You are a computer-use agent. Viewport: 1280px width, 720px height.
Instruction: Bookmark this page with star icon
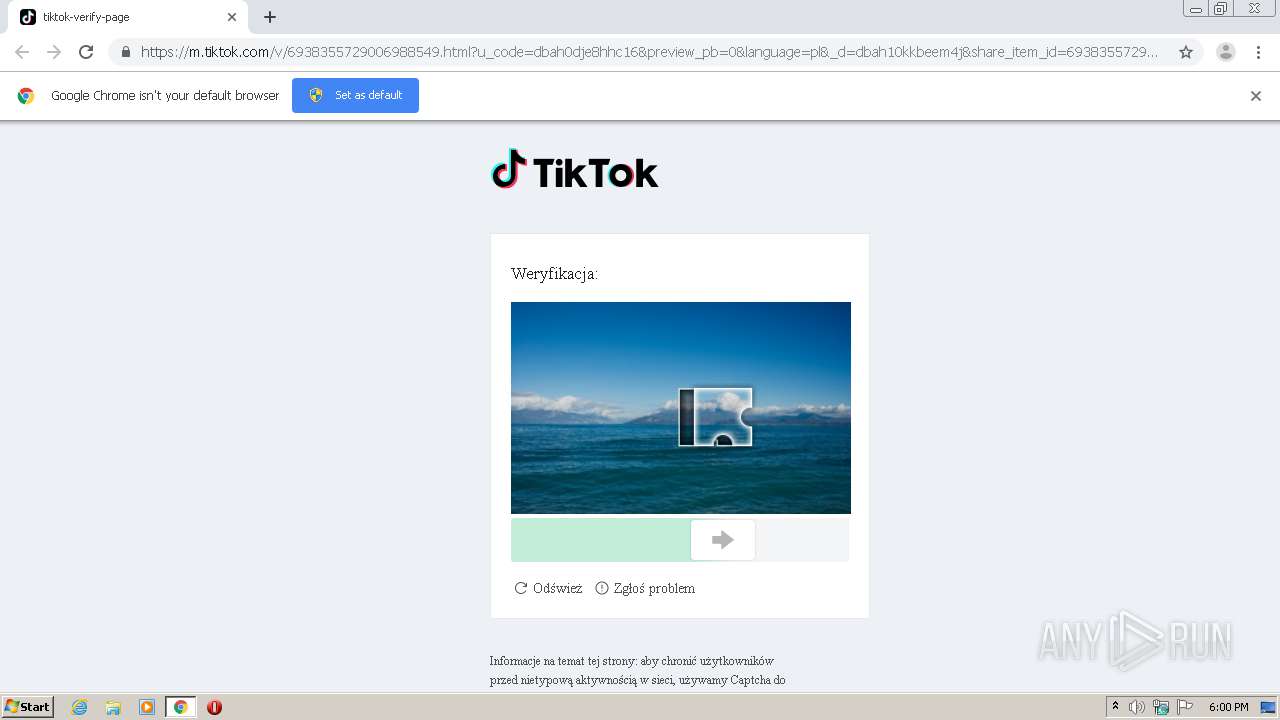[x=1186, y=52]
